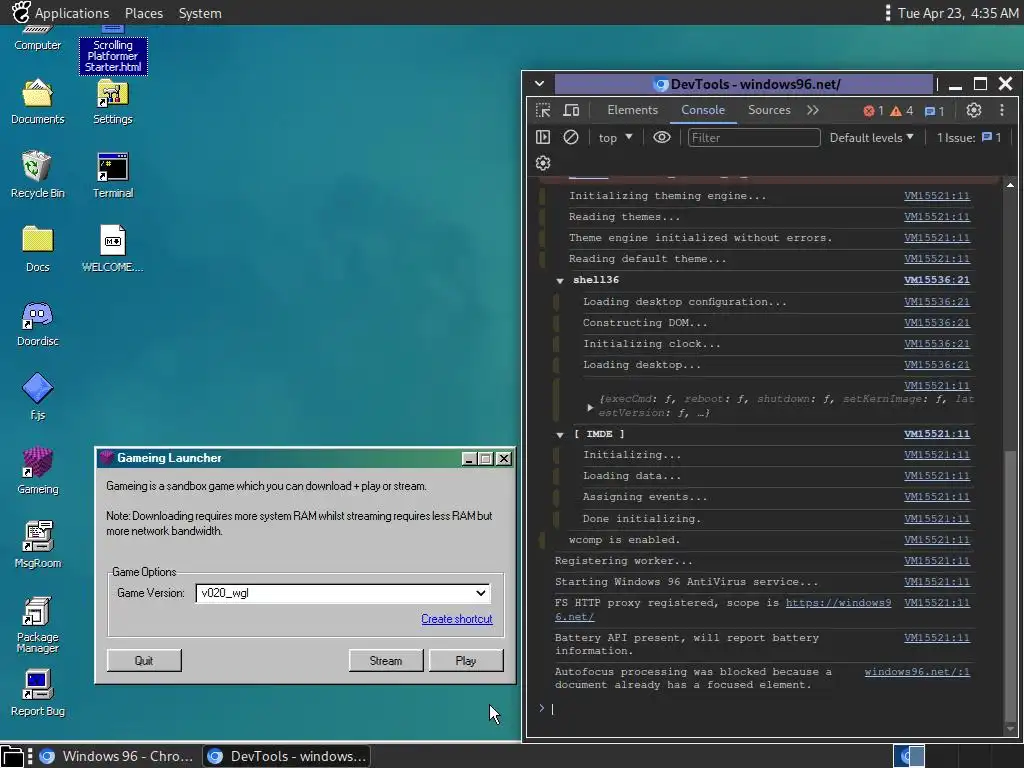
Task: Open the top JavaScript context dropdown
Action: coord(615,138)
